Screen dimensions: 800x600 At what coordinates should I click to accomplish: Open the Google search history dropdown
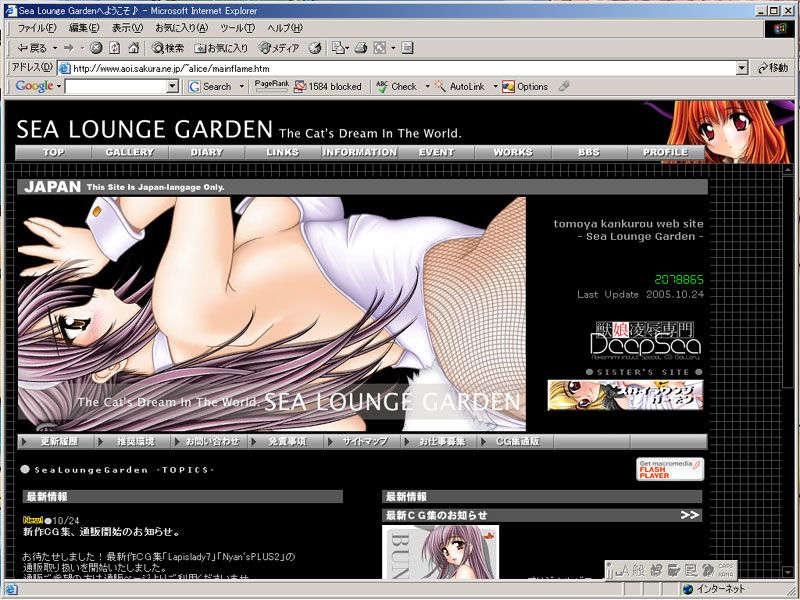(x=173, y=87)
